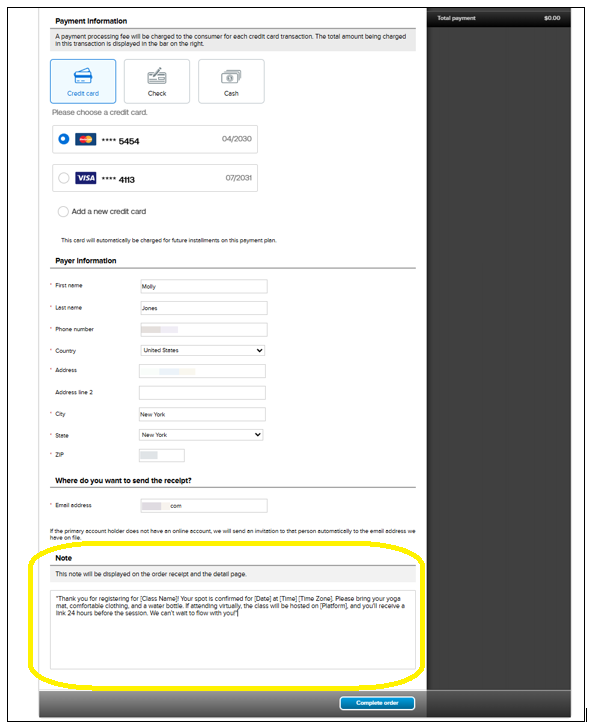Viewport: 591px width, 726px height.
Task: Click the VISA logo for card 4113
Action: pos(86,178)
